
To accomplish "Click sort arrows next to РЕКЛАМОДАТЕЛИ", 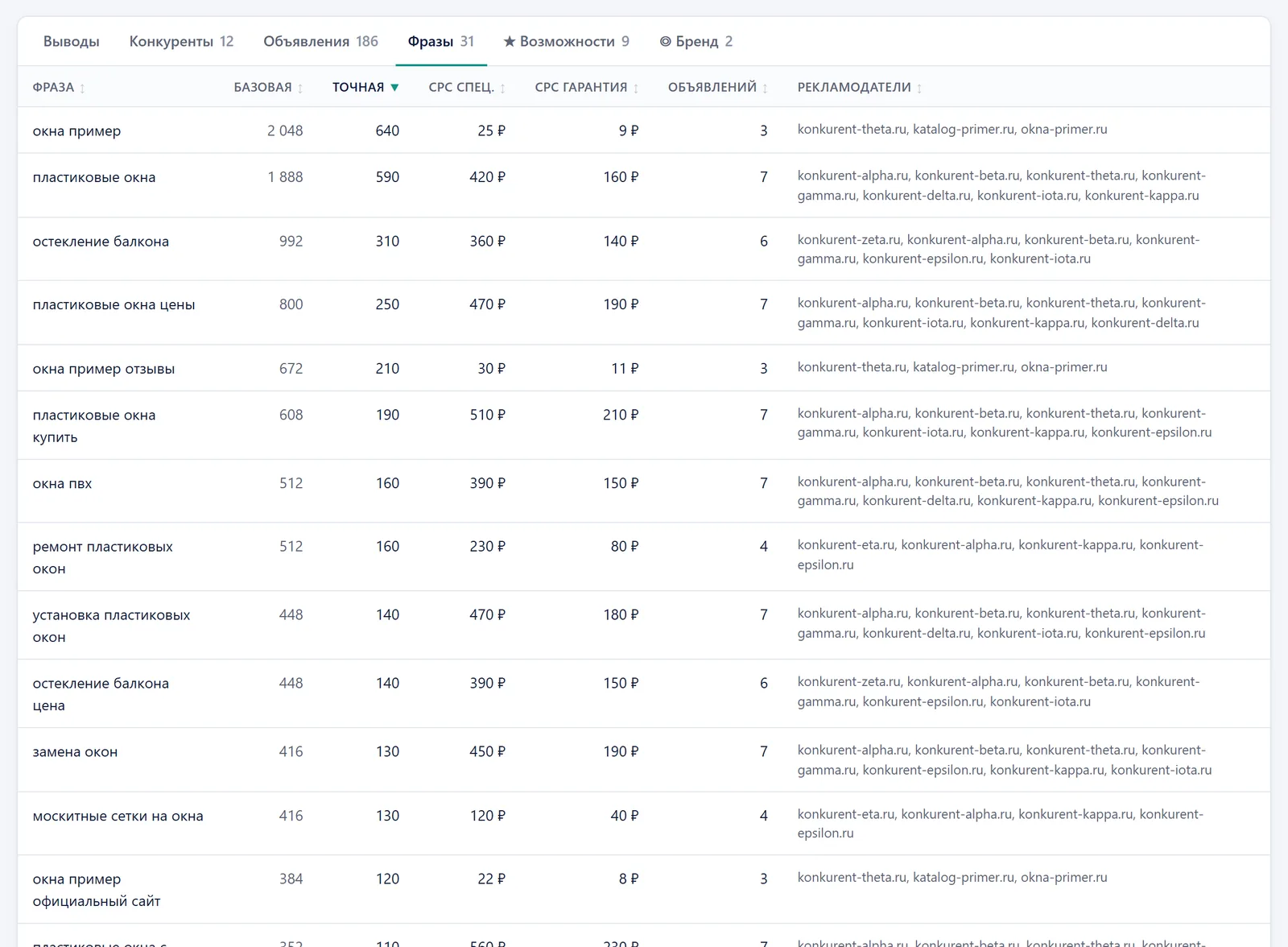I will coord(919,88).
